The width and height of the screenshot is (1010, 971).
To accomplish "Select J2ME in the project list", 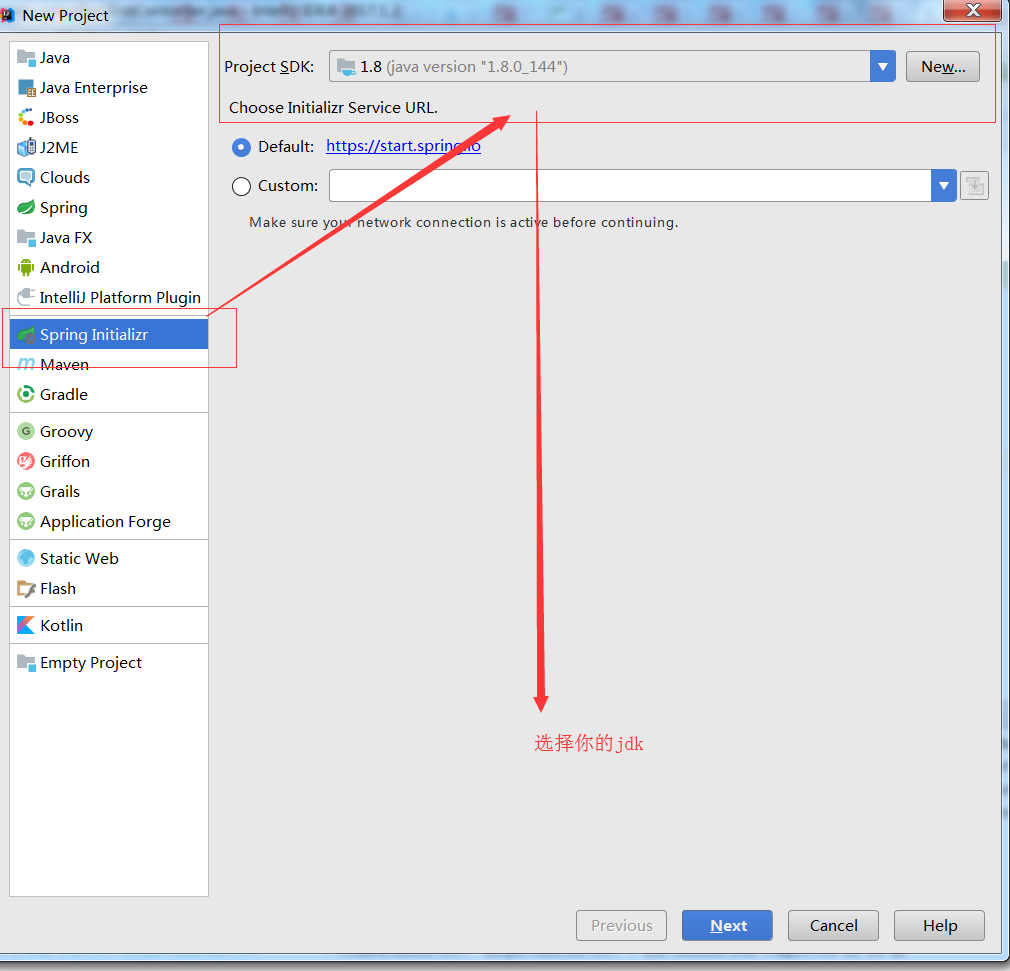I will coord(109,148).
